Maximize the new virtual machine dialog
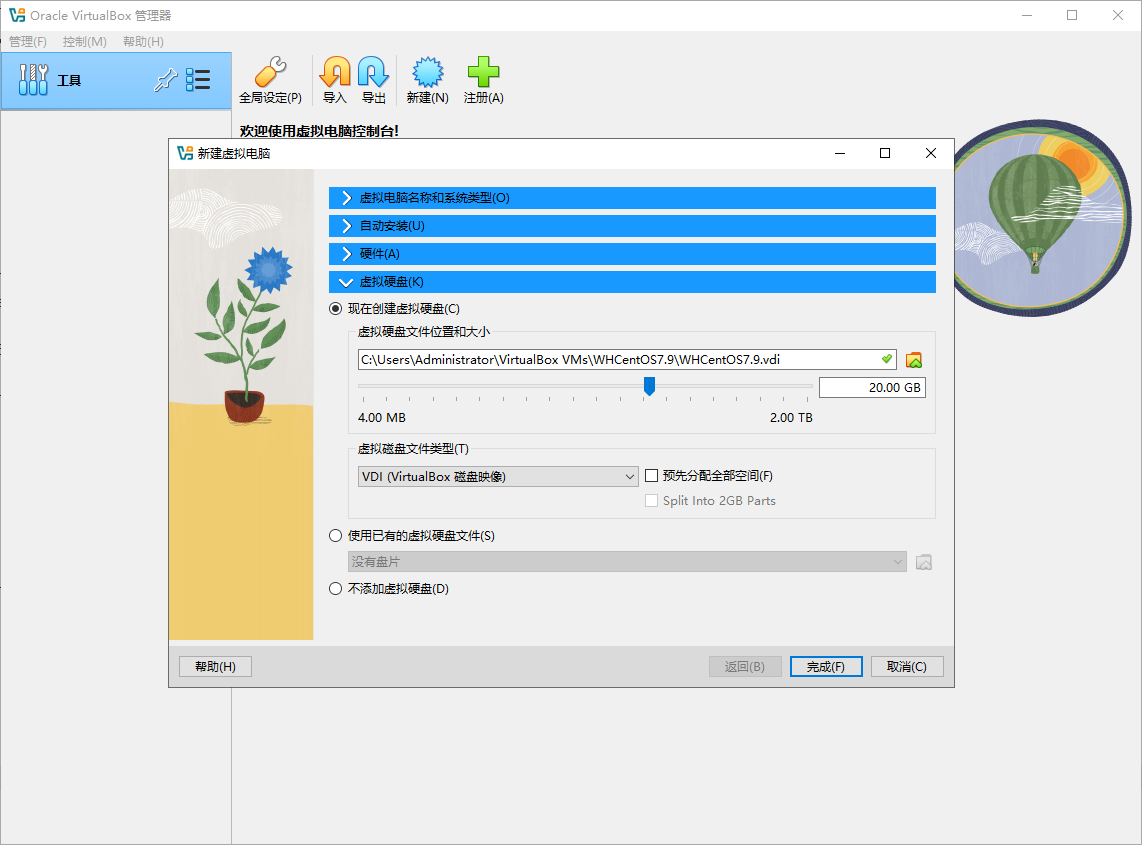The width and height of the screenshot is (1142, 845). click(x=885, y=153)
